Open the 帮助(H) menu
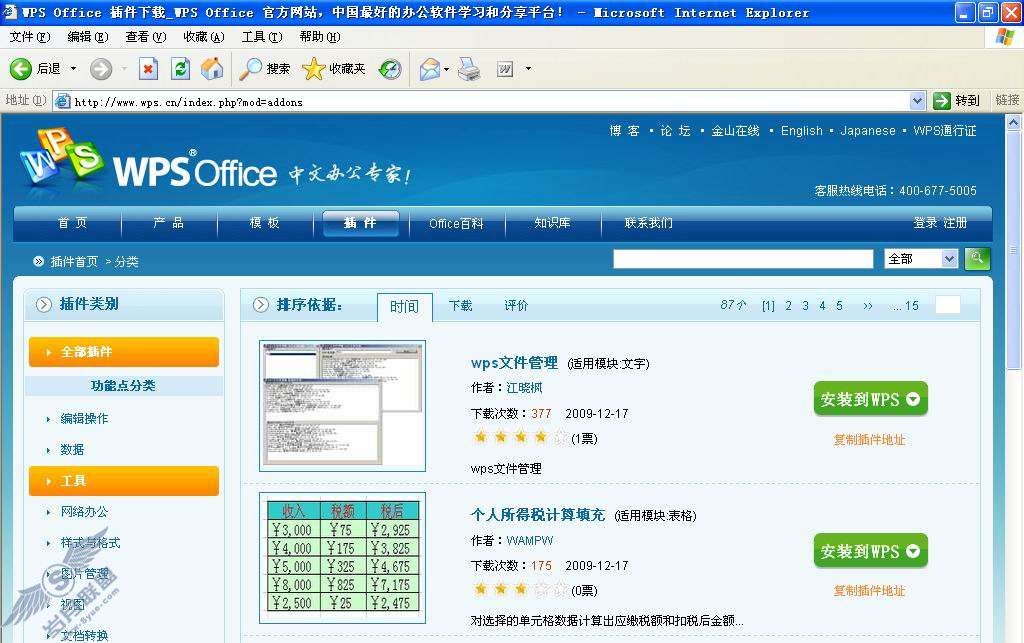 click(320, 37)
